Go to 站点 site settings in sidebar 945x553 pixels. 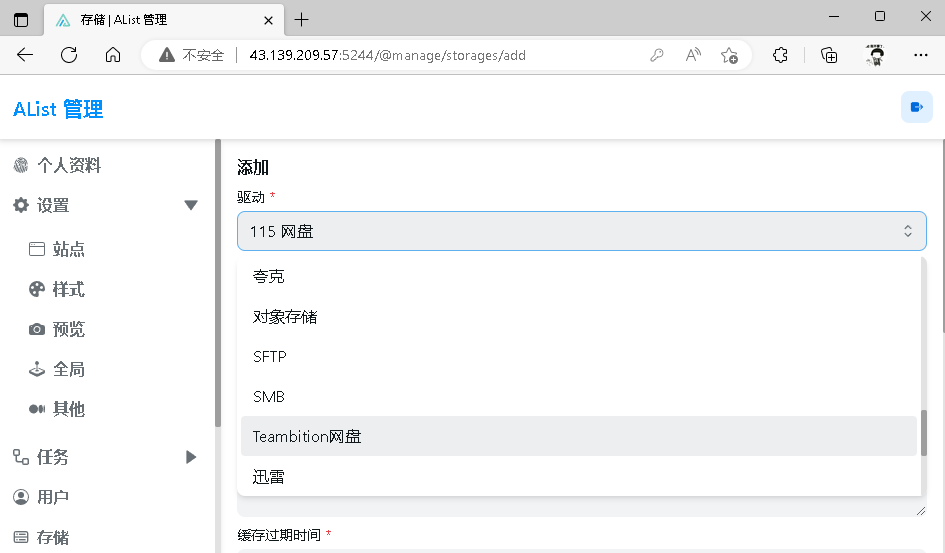coord(68,249)
